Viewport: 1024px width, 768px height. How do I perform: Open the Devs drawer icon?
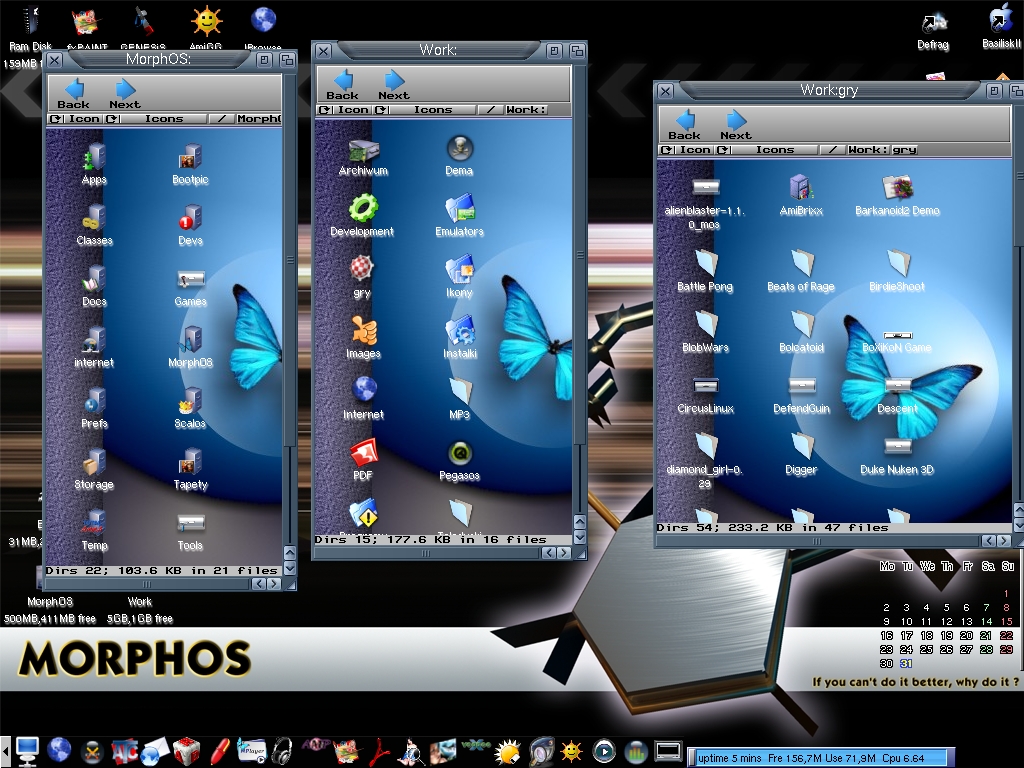[190, 225]
